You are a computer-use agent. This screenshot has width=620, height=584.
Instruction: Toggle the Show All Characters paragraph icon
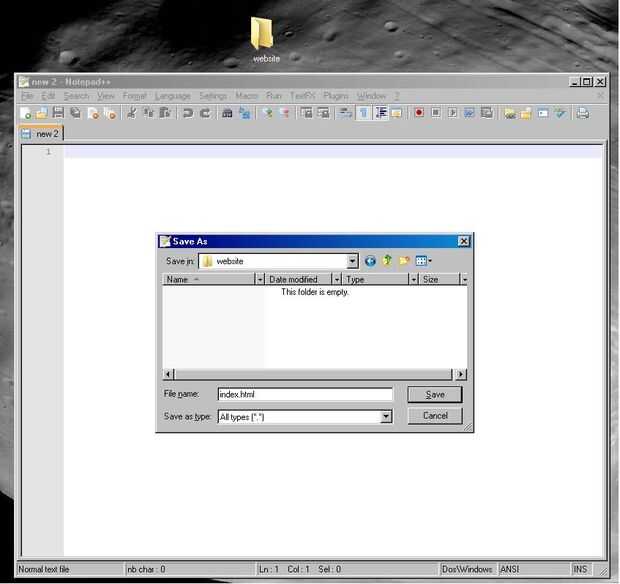point(363,113)
